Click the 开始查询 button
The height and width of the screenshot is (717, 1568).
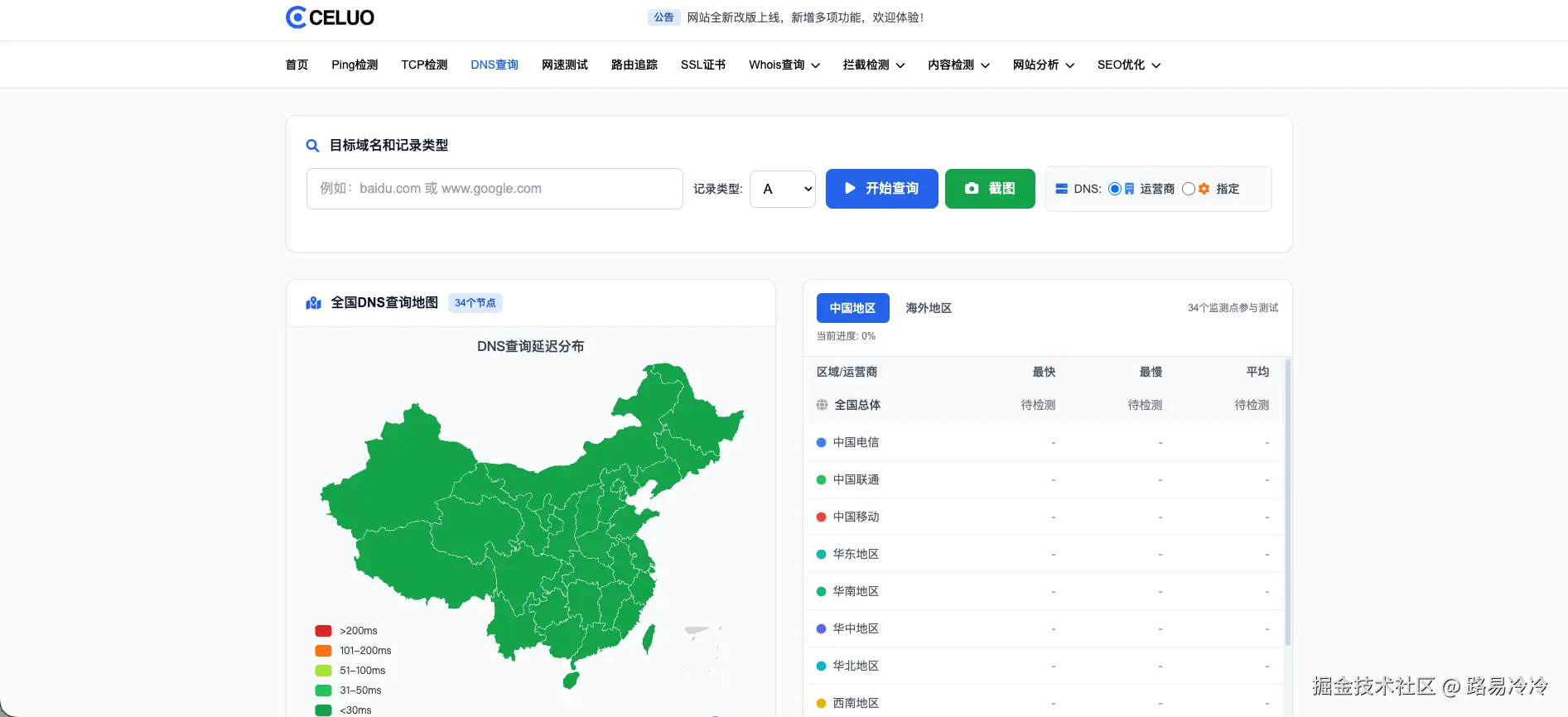[x=882, y=189]
